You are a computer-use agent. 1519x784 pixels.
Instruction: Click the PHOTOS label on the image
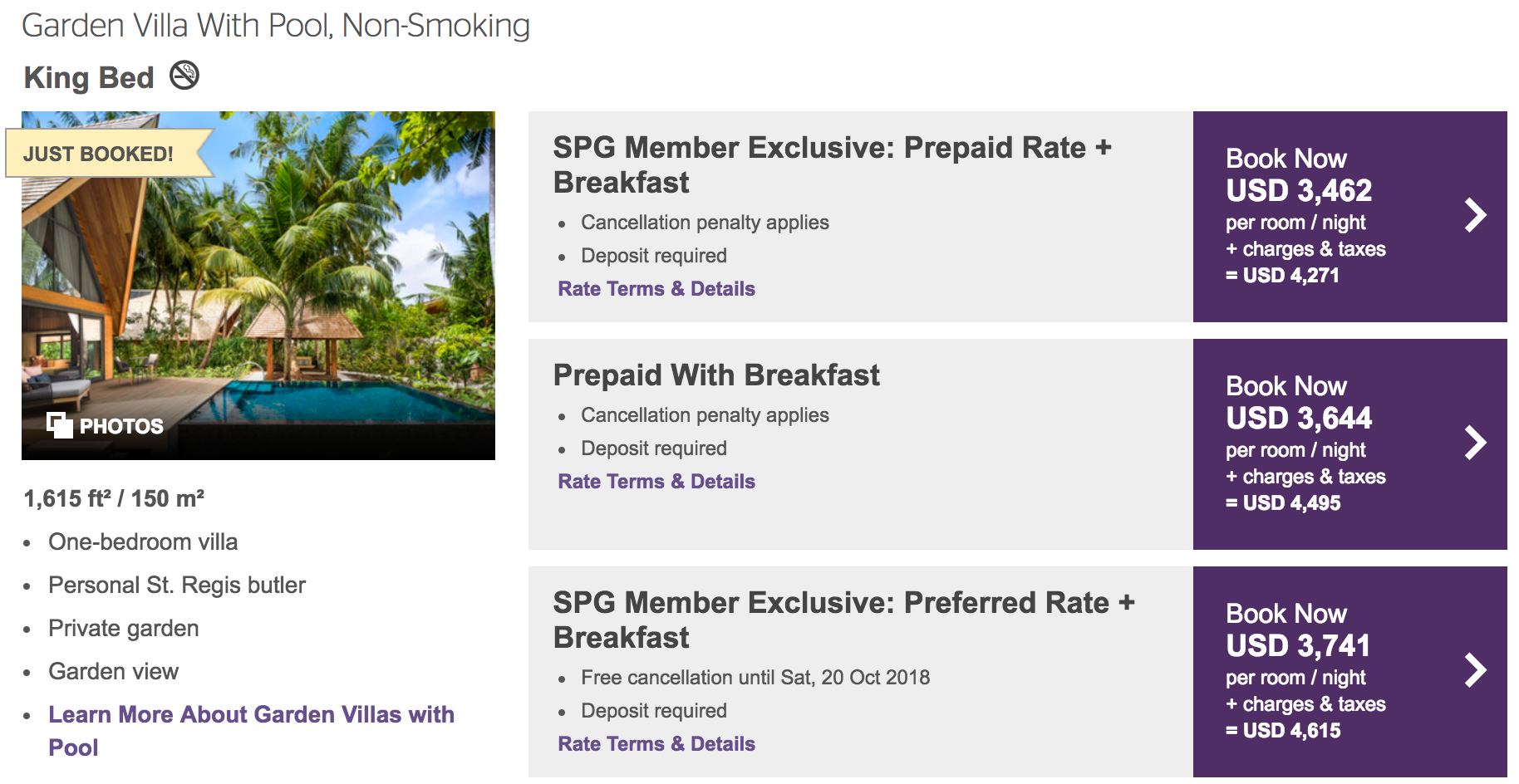coord(121,426)
